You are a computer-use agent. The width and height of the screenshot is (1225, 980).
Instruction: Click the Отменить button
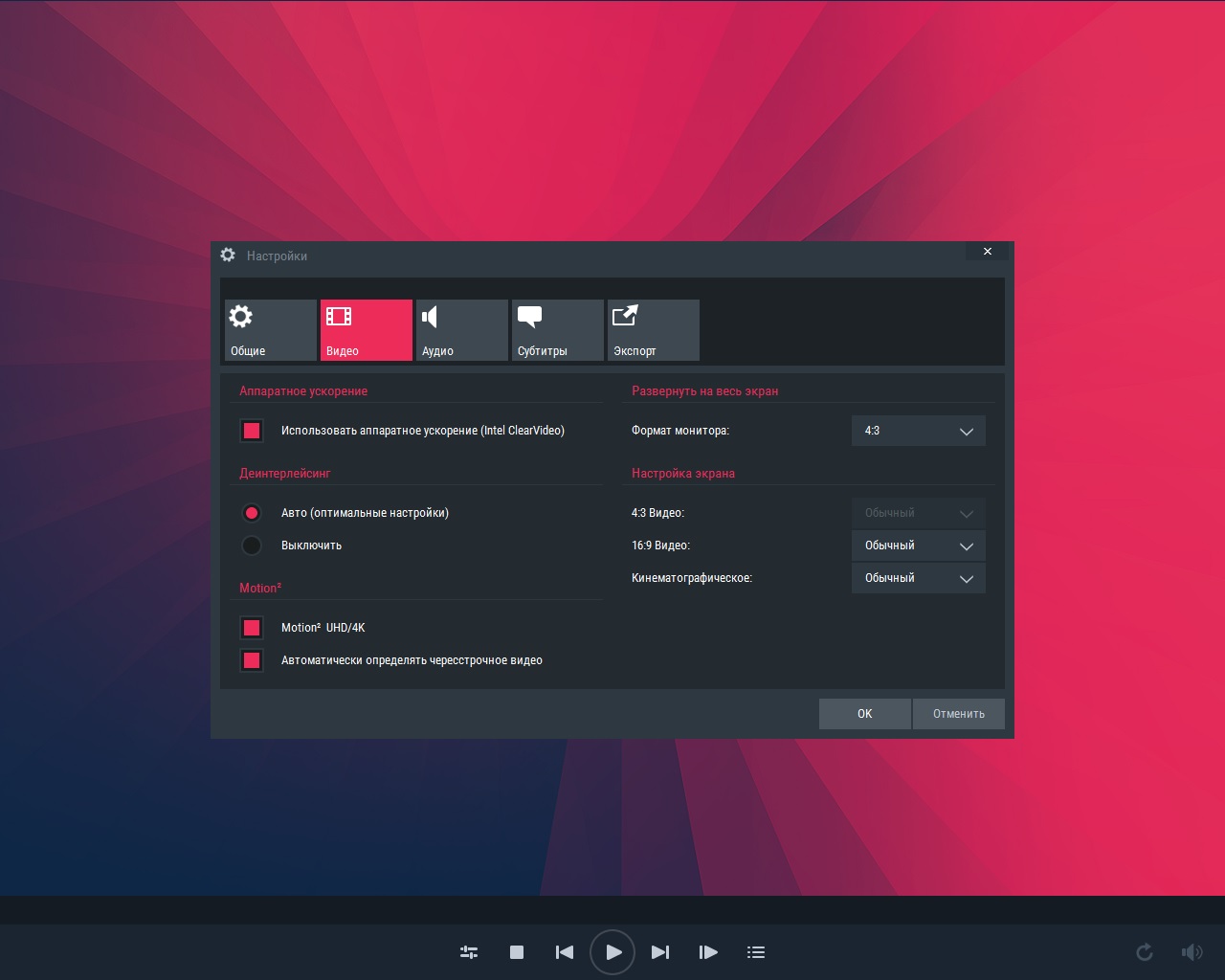tap(959, 714)
